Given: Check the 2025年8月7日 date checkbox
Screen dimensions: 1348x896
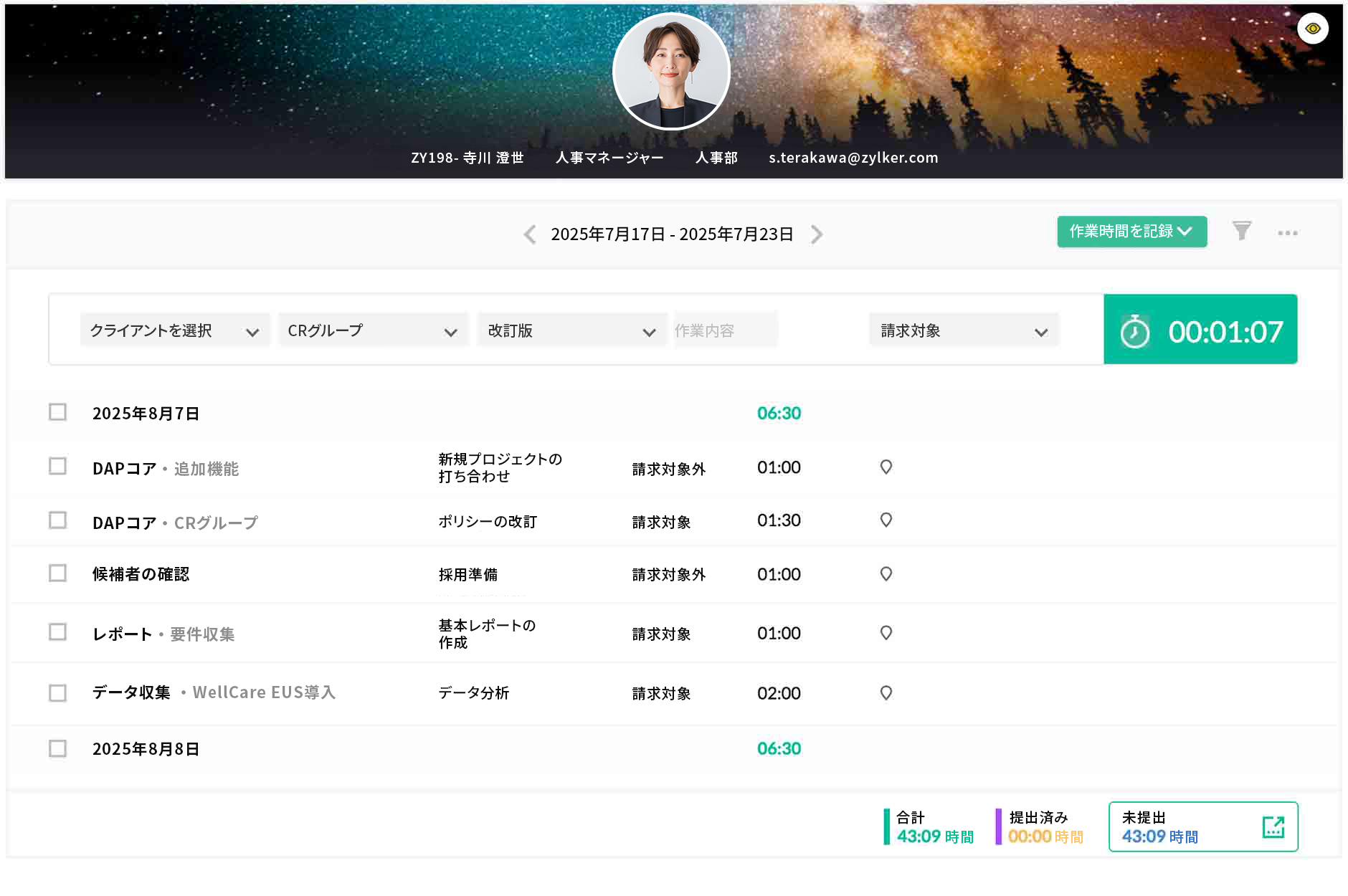Looking at the screenshot, I should [57, 412].
